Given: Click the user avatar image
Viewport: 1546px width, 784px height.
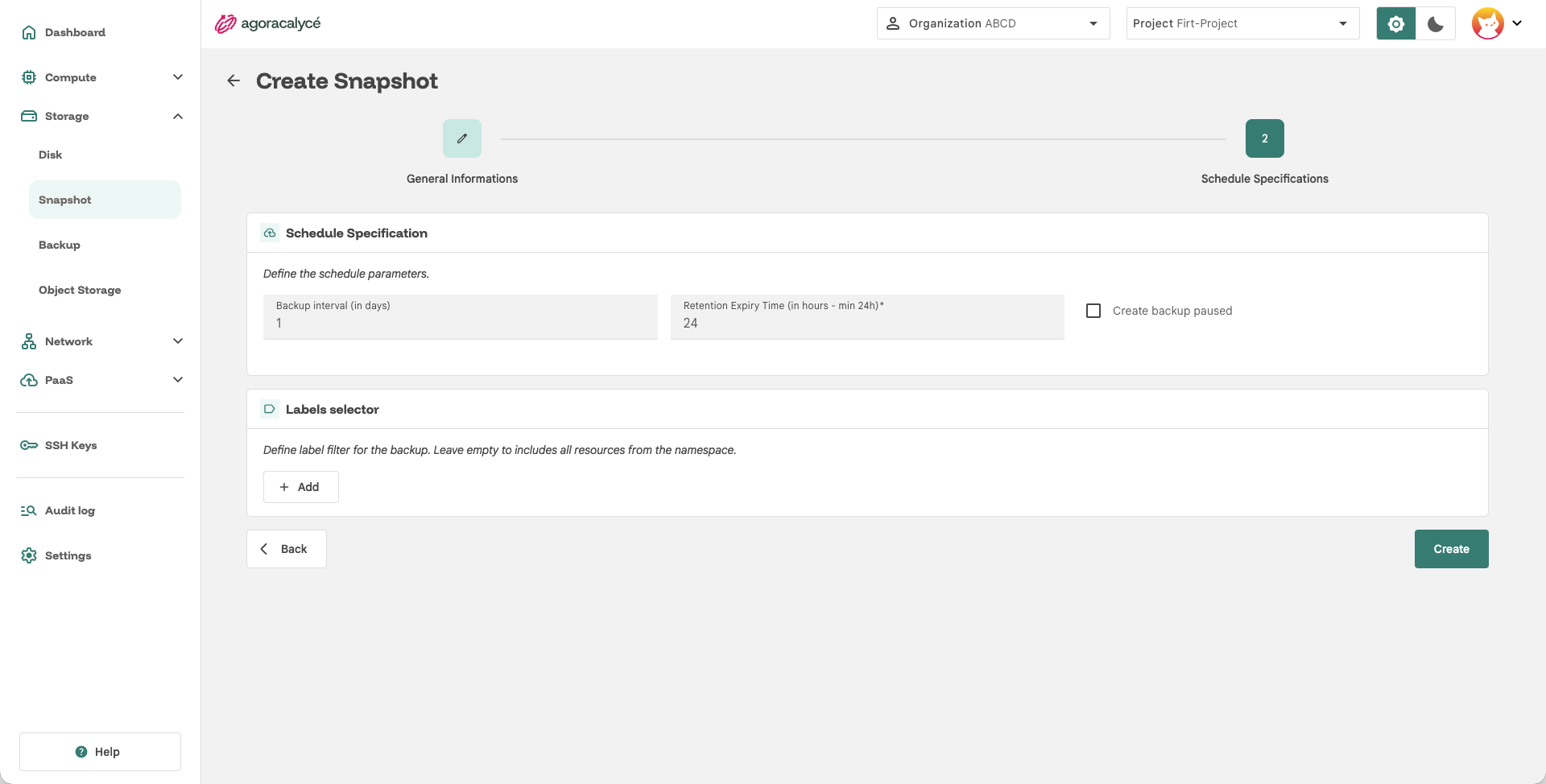Looking at the screenshot, I should pyautogui.click(x=1488, y=23).
